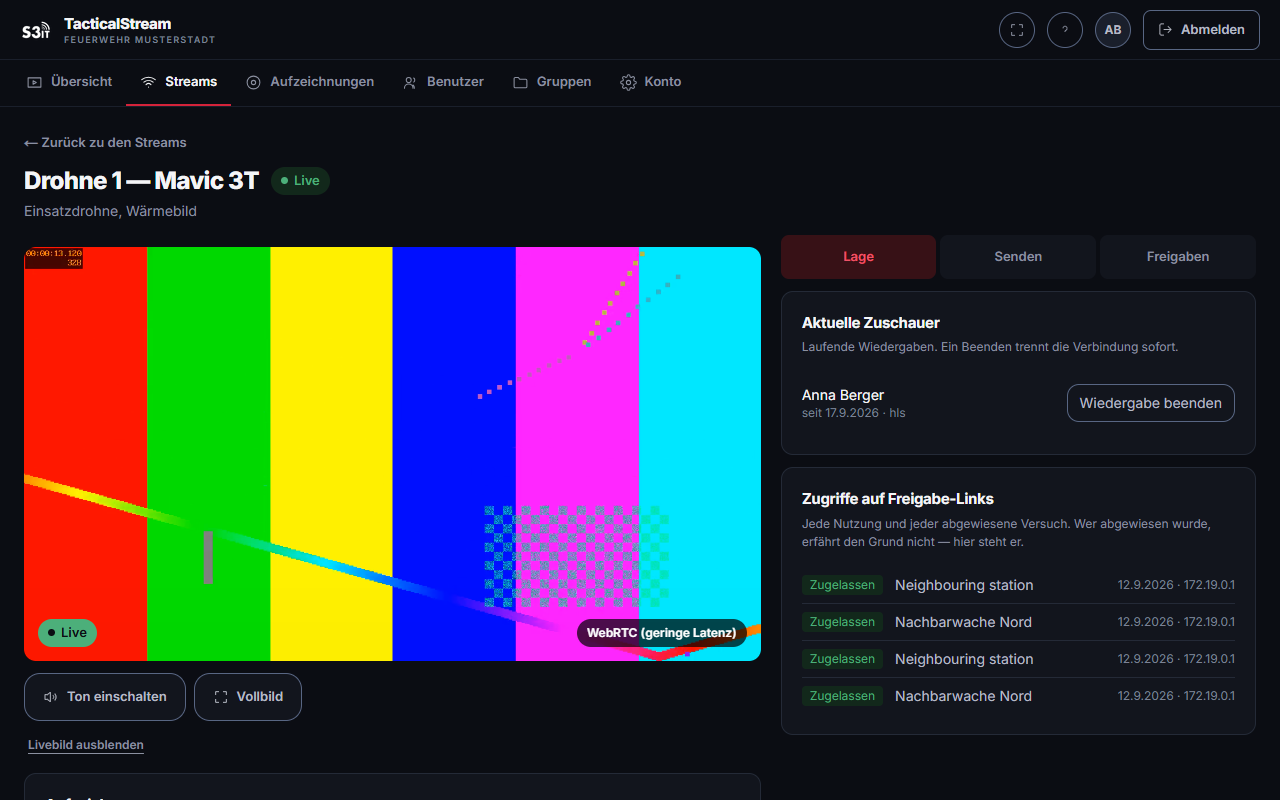Click the Abmelden logout button
The height and width of the screenshot is (800, 1280).
[1201, 30]
